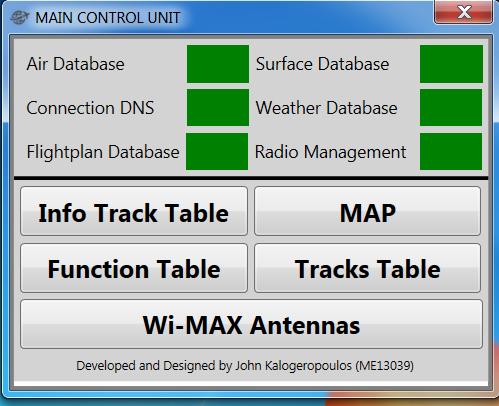Click the Connection DNS label
The width and height of the screenshot is (499, 406).
tap(90, 108)
